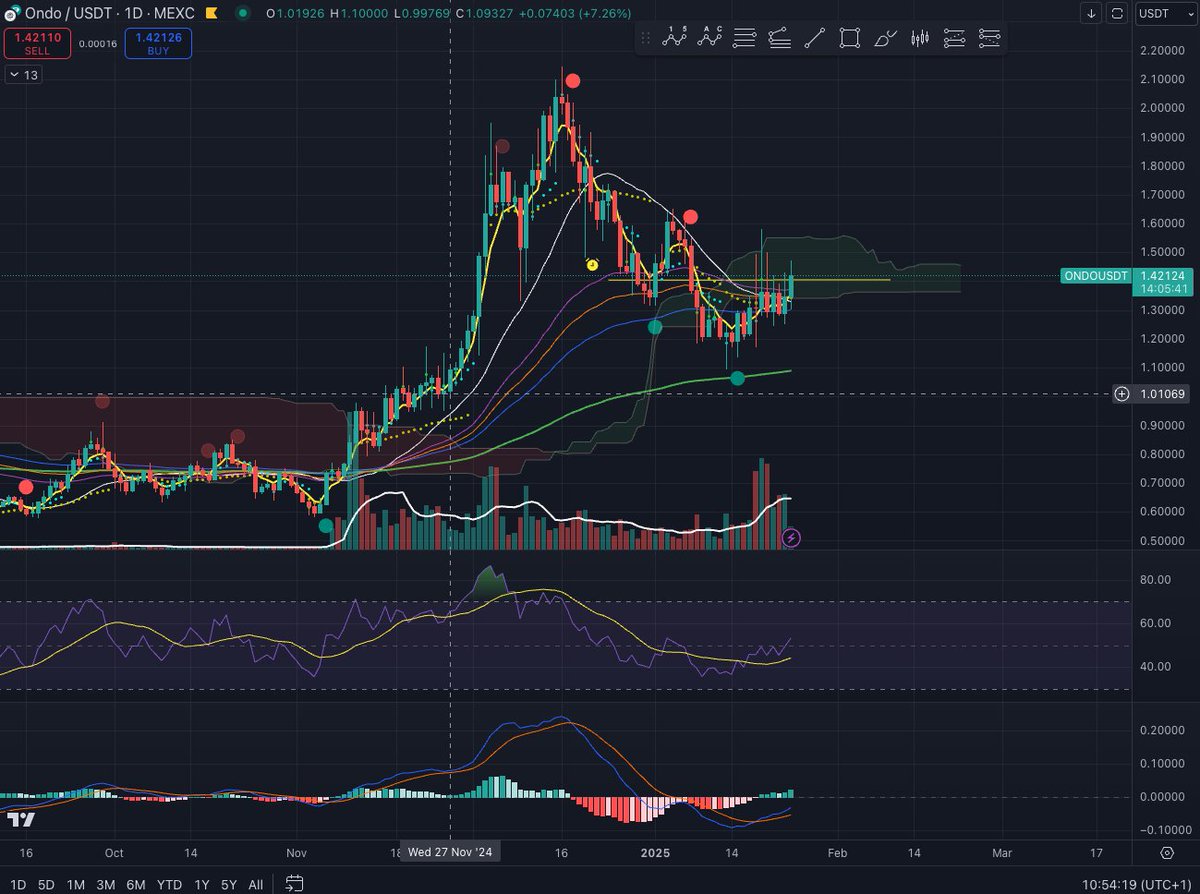The height and width of the screenshot is (894, 1200).
Task: Switch to the 1M time range
Action: pyautogui.click(x=76, y=884)
